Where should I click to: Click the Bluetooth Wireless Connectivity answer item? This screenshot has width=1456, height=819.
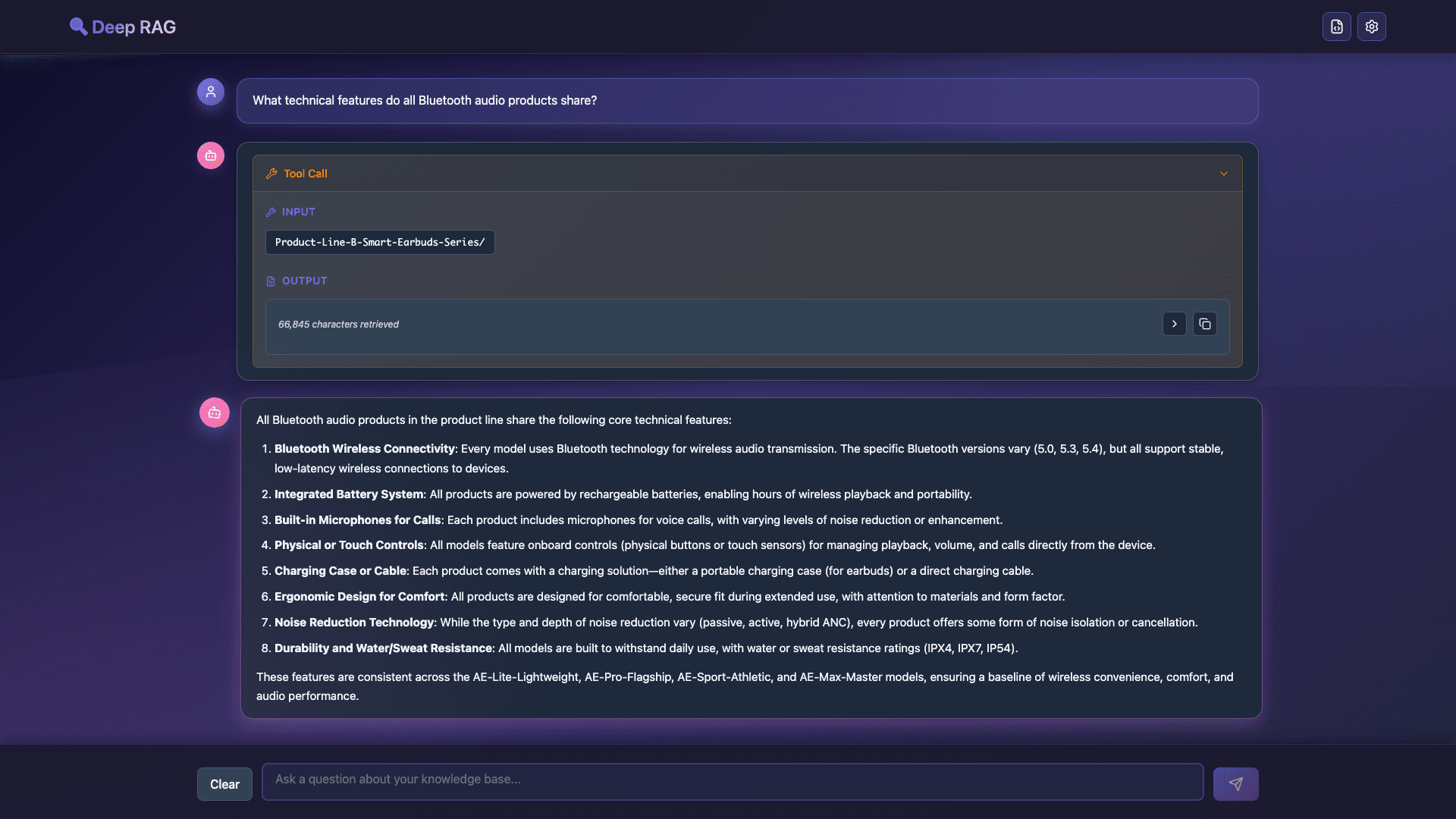click(748, 458)
